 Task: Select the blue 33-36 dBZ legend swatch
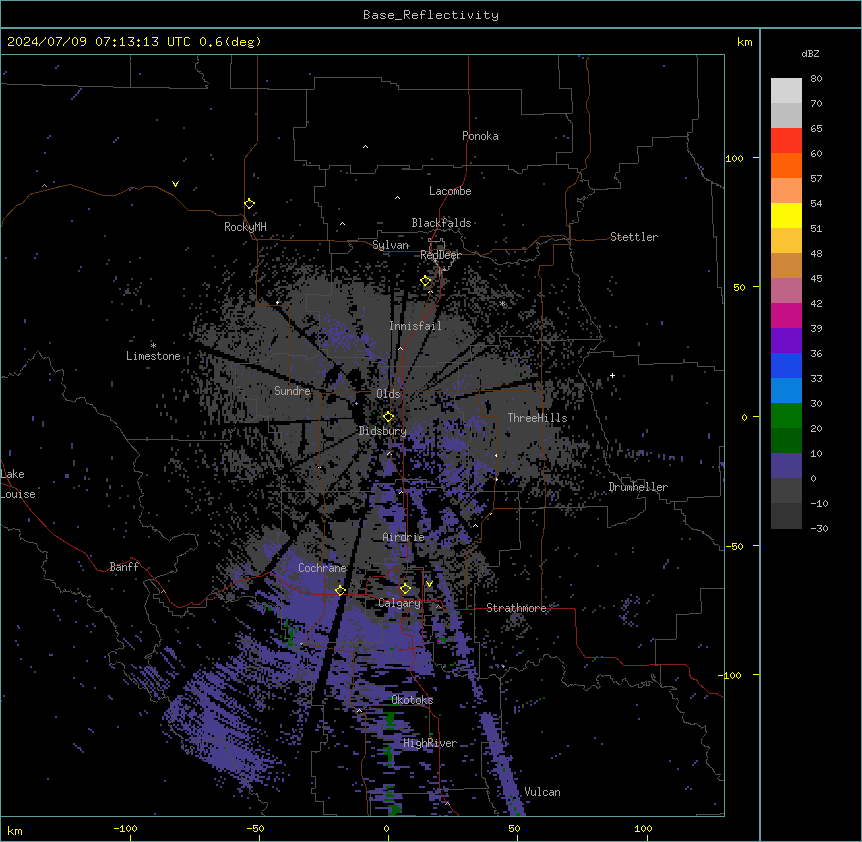point(786,365)
